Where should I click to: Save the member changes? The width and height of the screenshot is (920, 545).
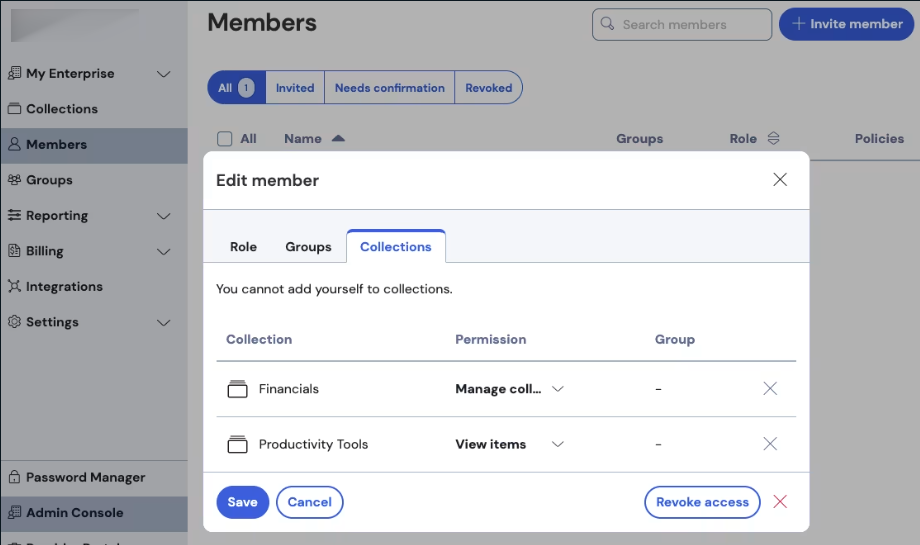pyautogui.click(x=242, y=502)
